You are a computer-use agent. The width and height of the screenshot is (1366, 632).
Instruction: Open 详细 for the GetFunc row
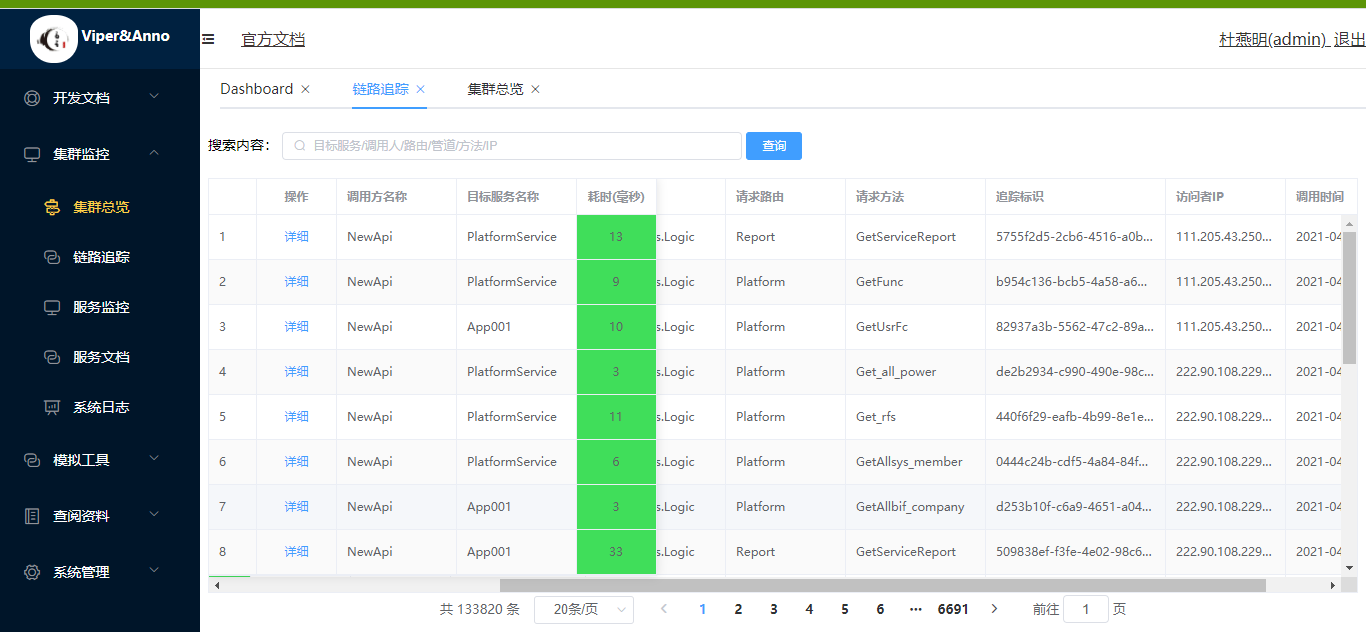[297, 282]
